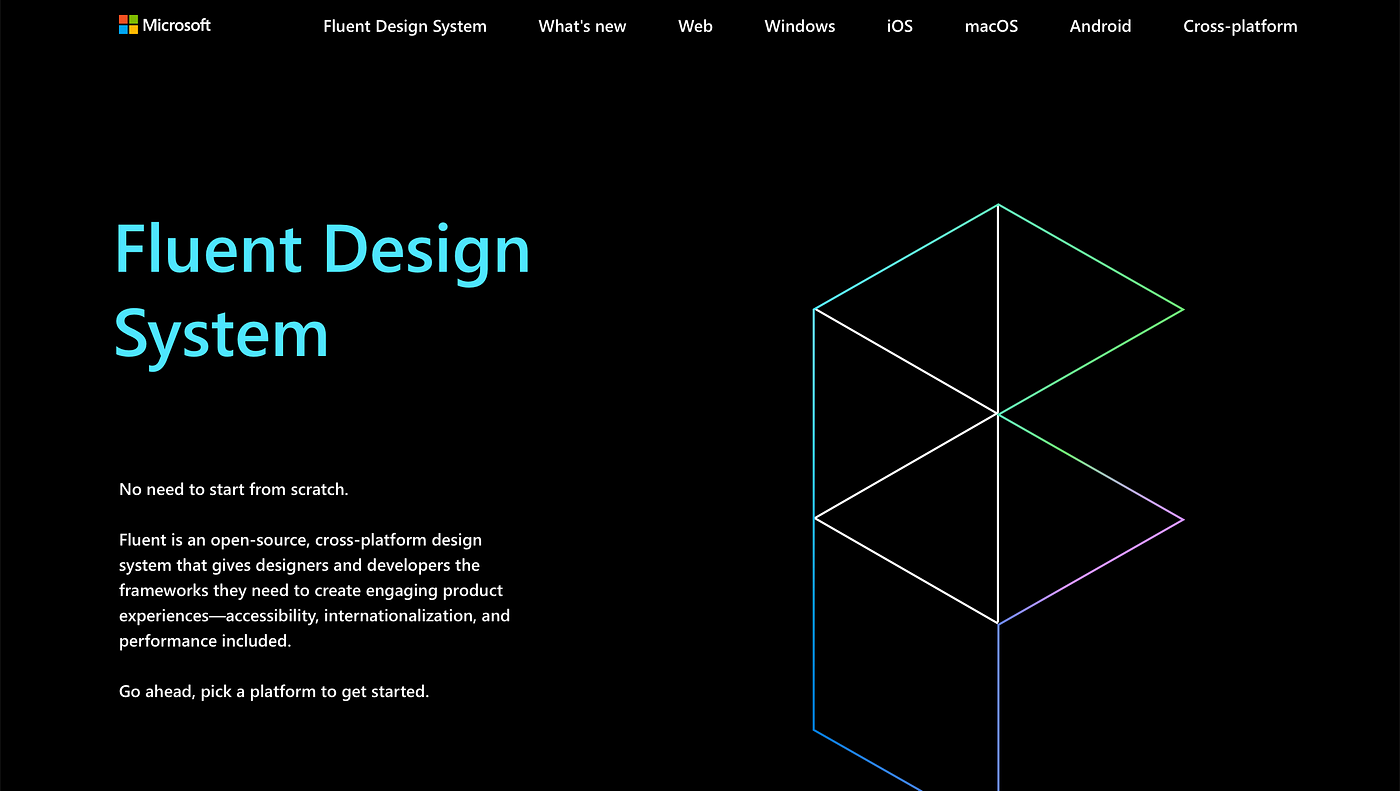Viewport: 1400px width, 791px height.
Task: Click the 'No need to start from scratch' text
Action: [x=233, y=489]
